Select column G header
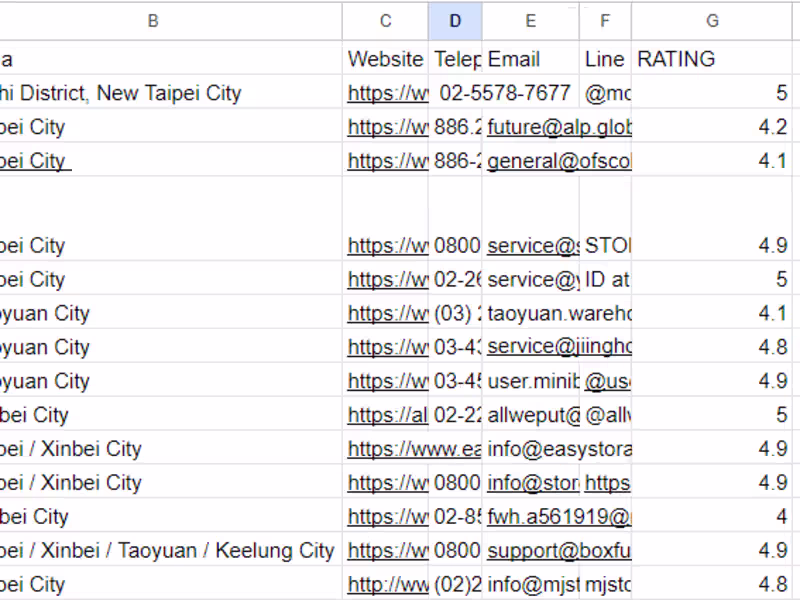 pos(712,21)
